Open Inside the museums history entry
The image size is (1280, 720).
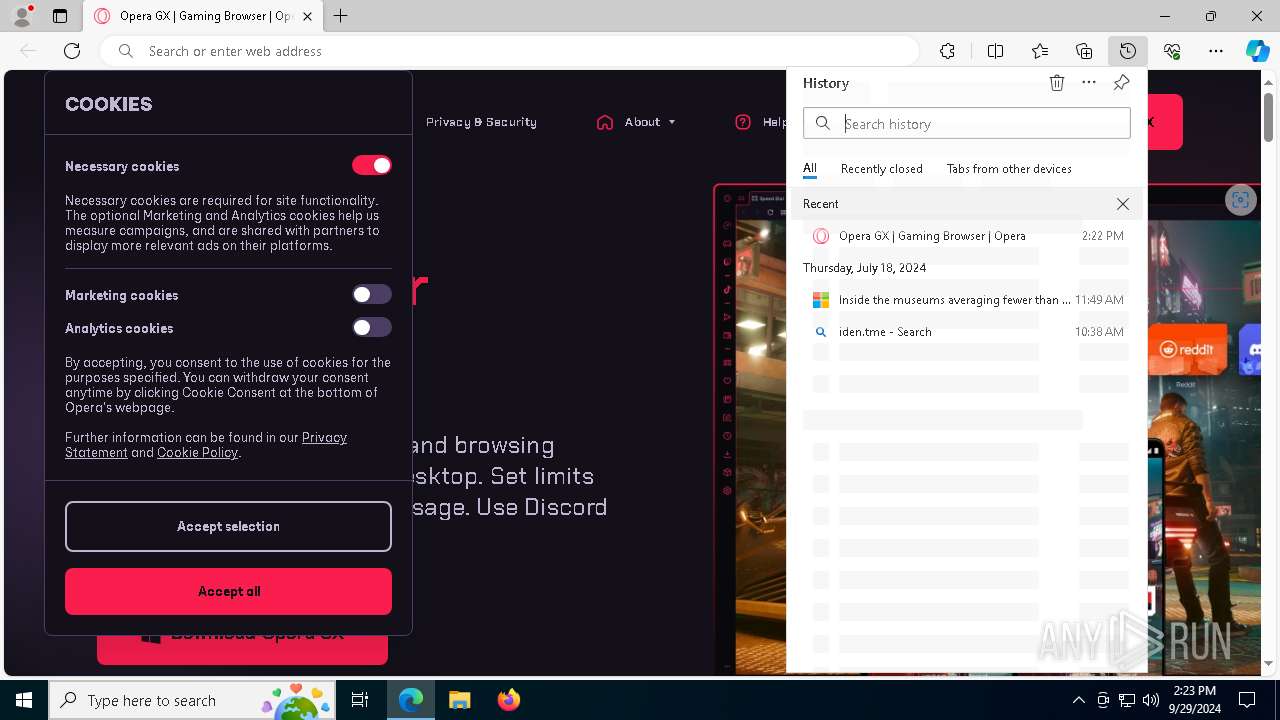coord(966,300)
